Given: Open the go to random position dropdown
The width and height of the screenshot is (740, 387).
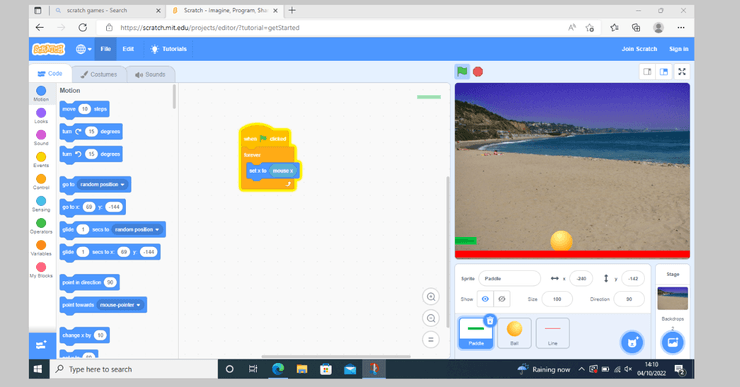Looking at the screenshot, I should [x=102, y=185].
